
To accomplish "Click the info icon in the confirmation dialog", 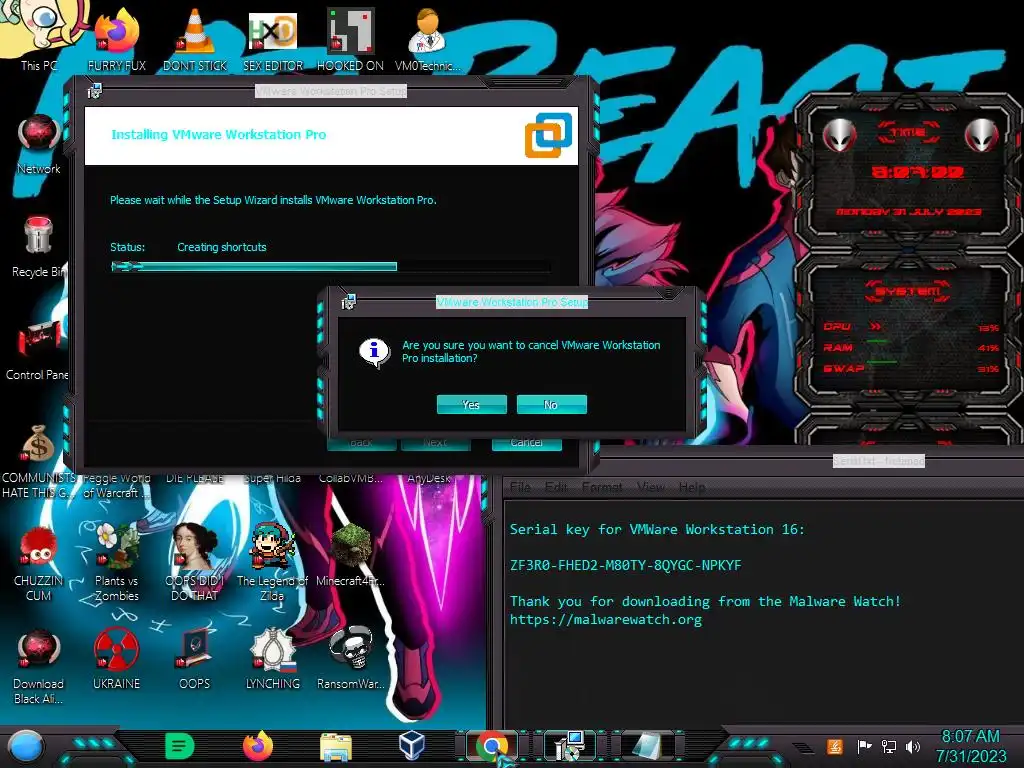I will (x=374, y=353).
